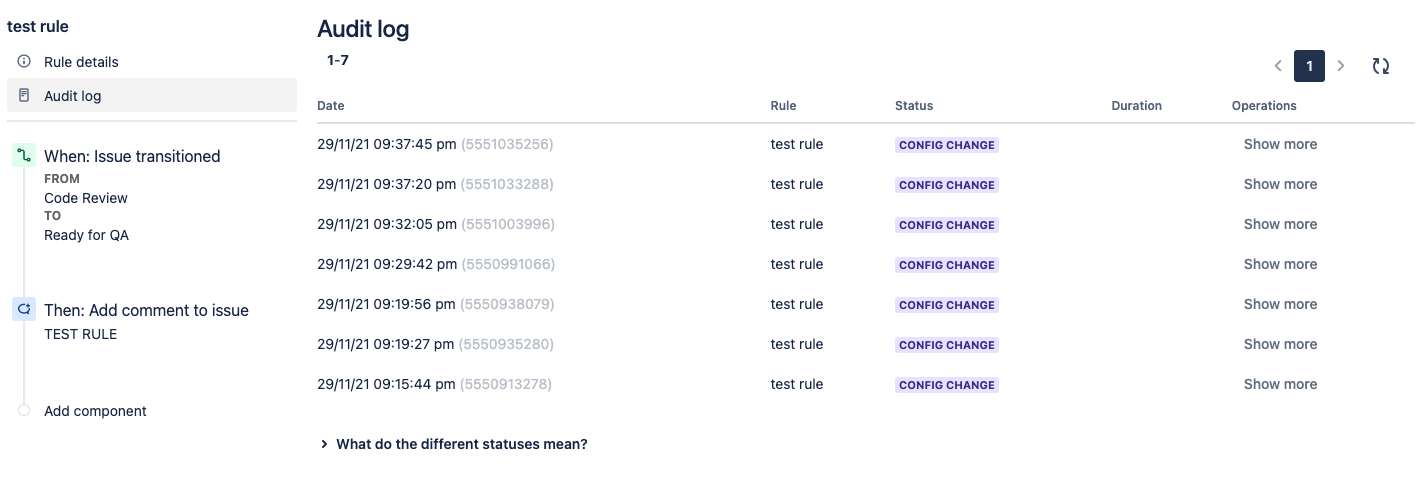Screen dimensions: 1428x489
Task: Click 'test rule' name in 09:19:27 row
Action: 797,344
